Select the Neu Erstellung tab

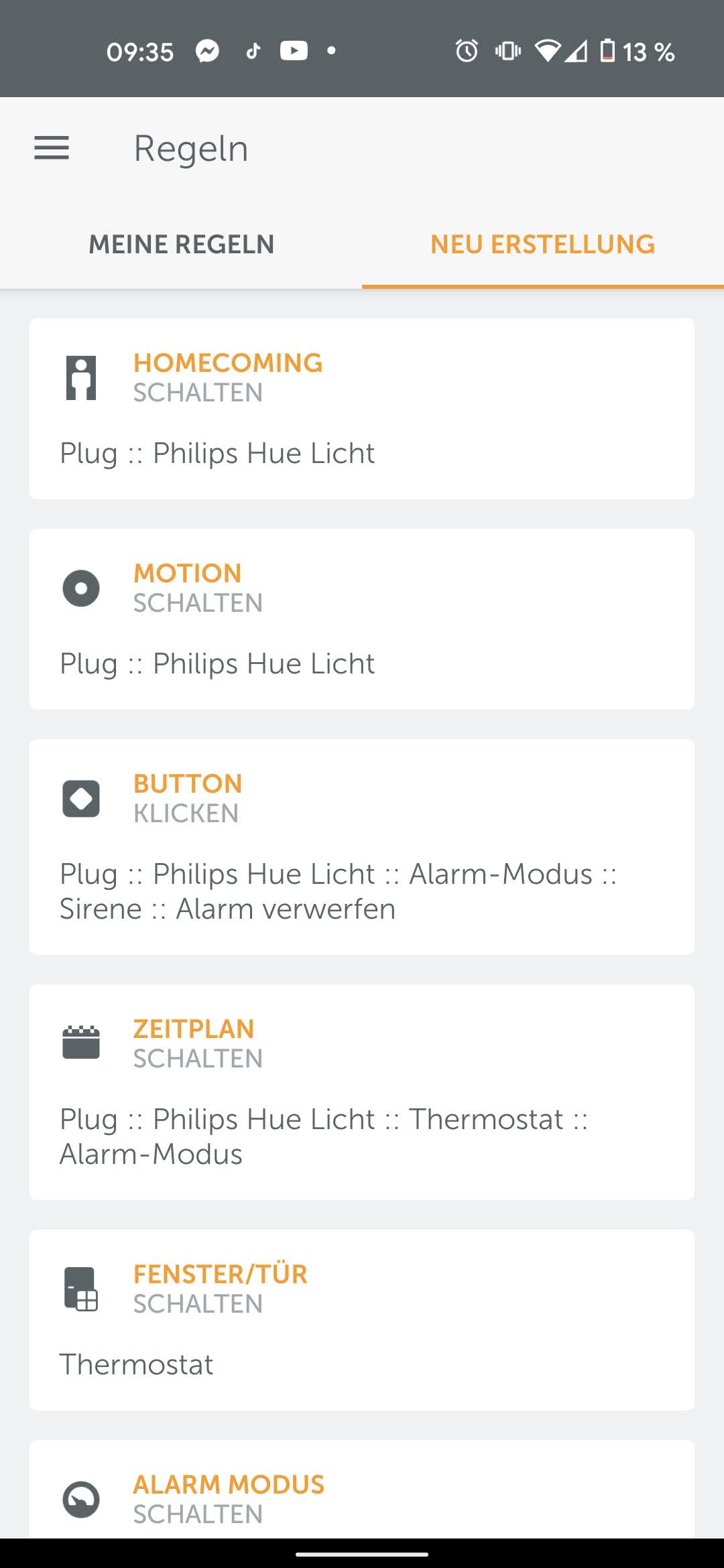pos(542,245)
